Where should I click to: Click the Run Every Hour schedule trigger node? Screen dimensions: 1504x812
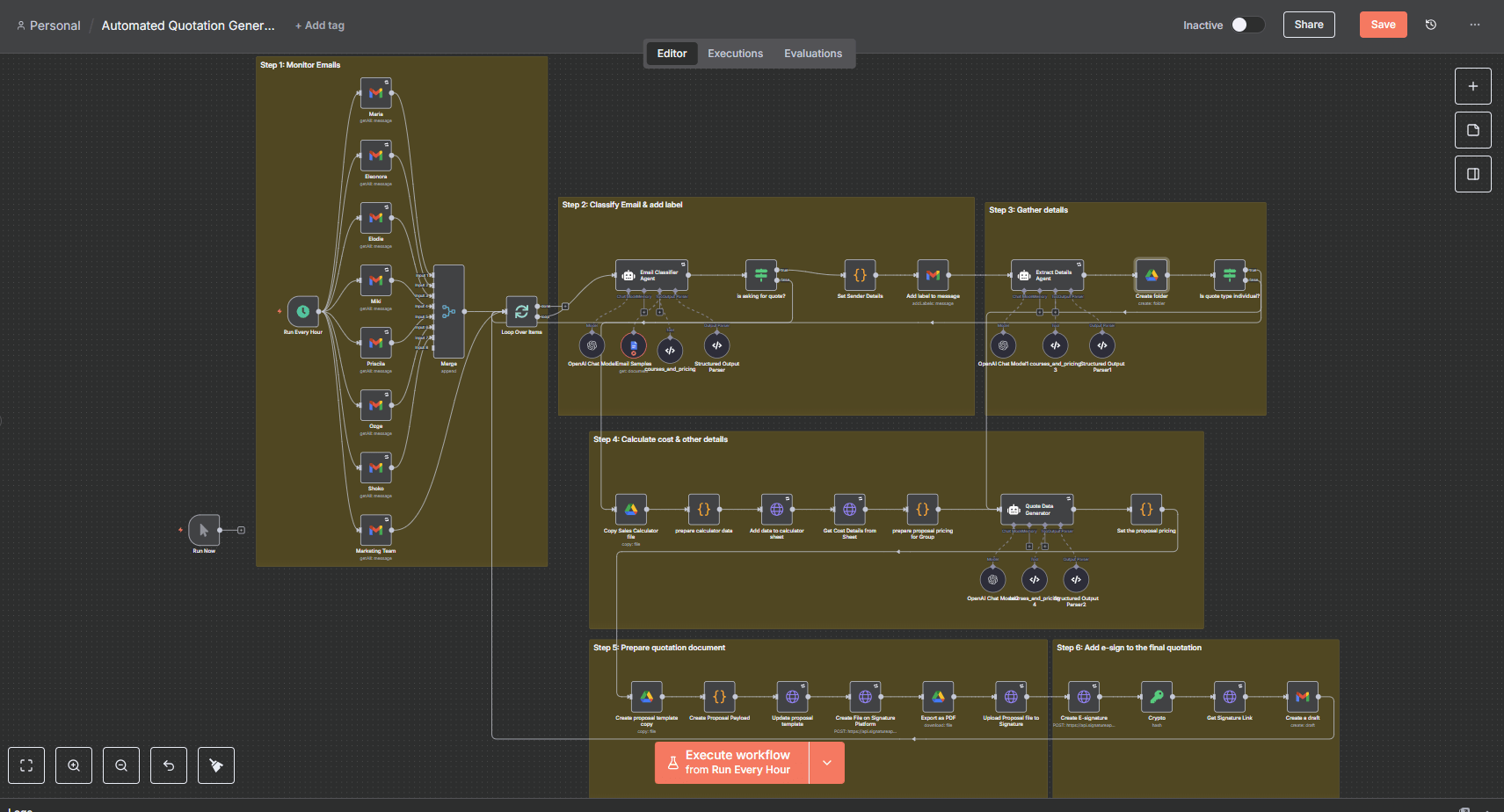[302, 311]
